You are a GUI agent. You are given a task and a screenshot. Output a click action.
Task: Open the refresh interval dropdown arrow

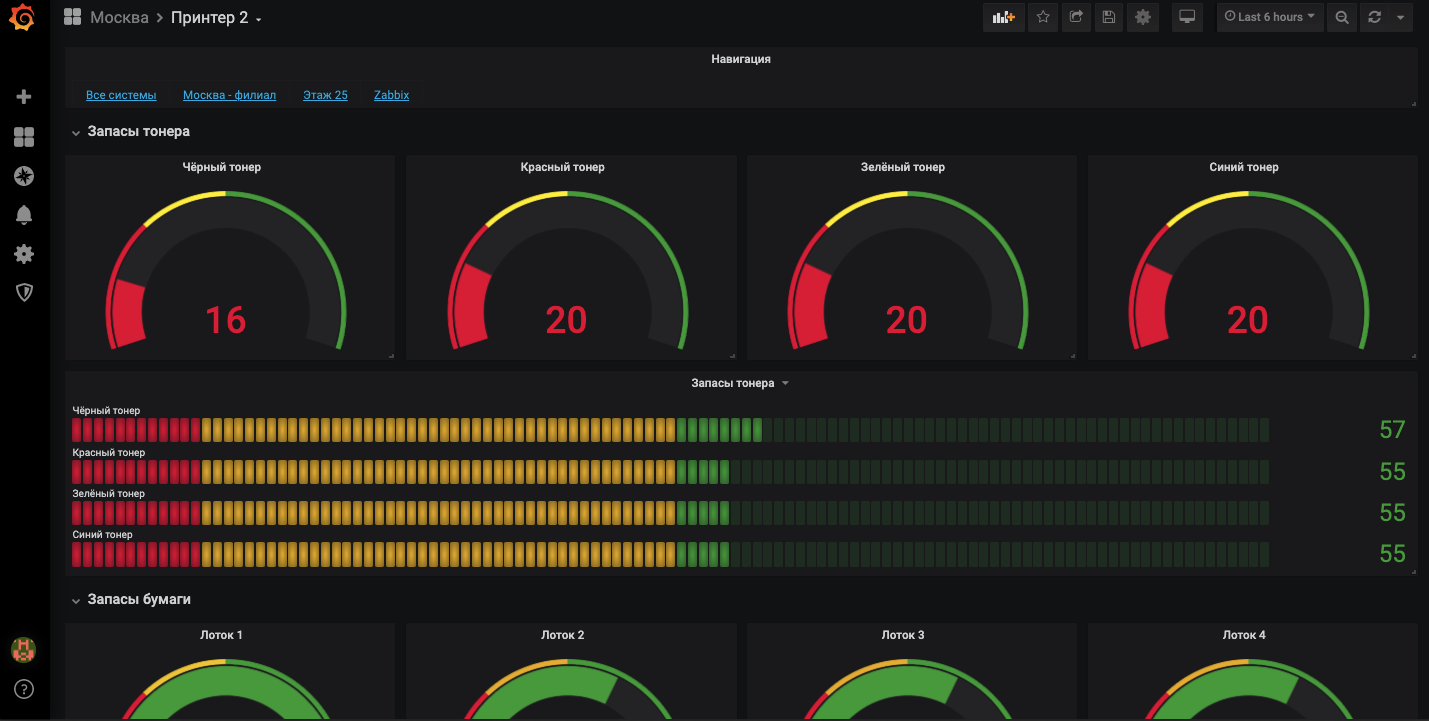click(x=1401, y=17)
